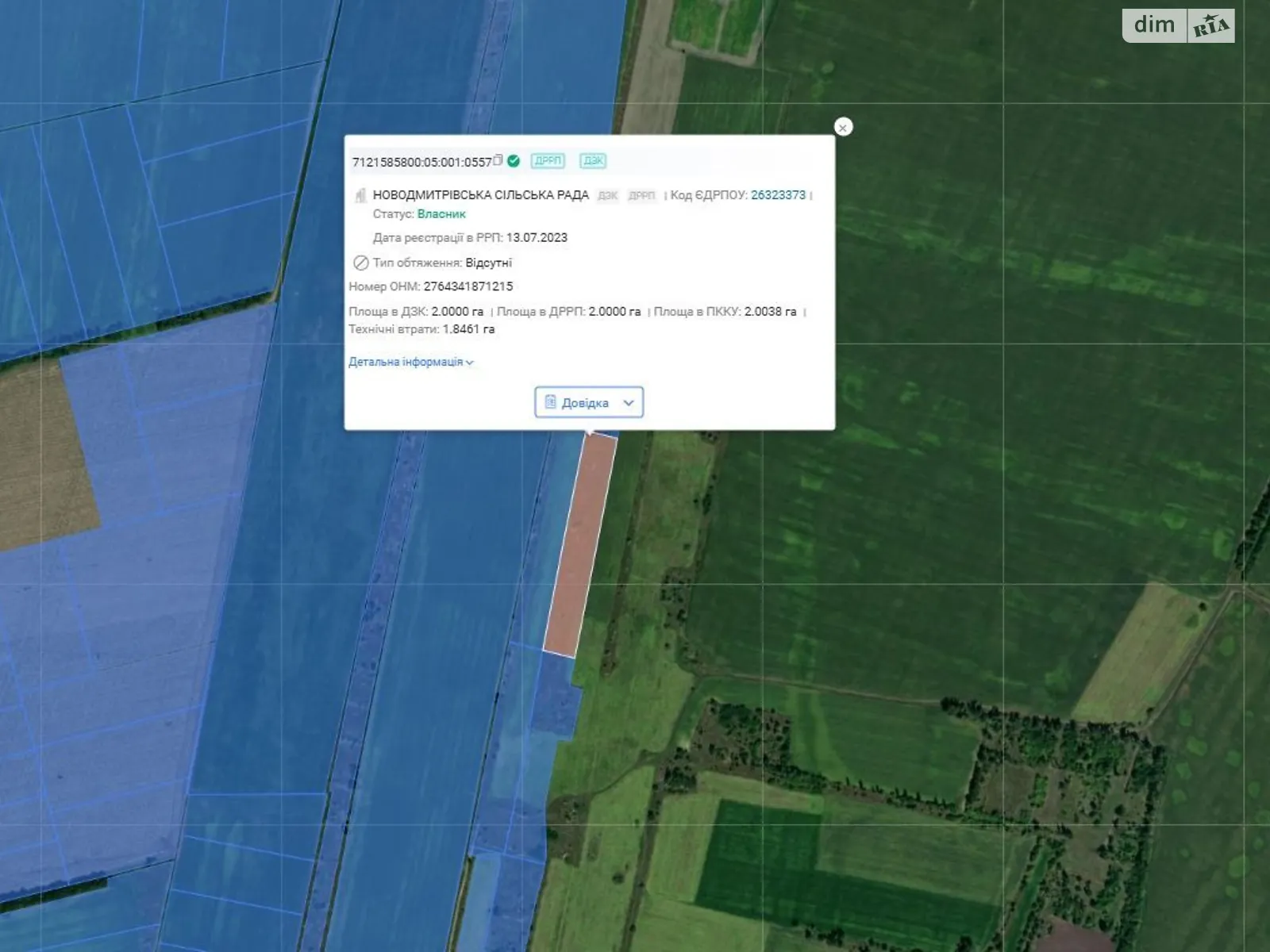Copy the cadastral number 7121585800:05:001:0557
The height and width of the screenshot is (952, 1270).
click(498, 160)
